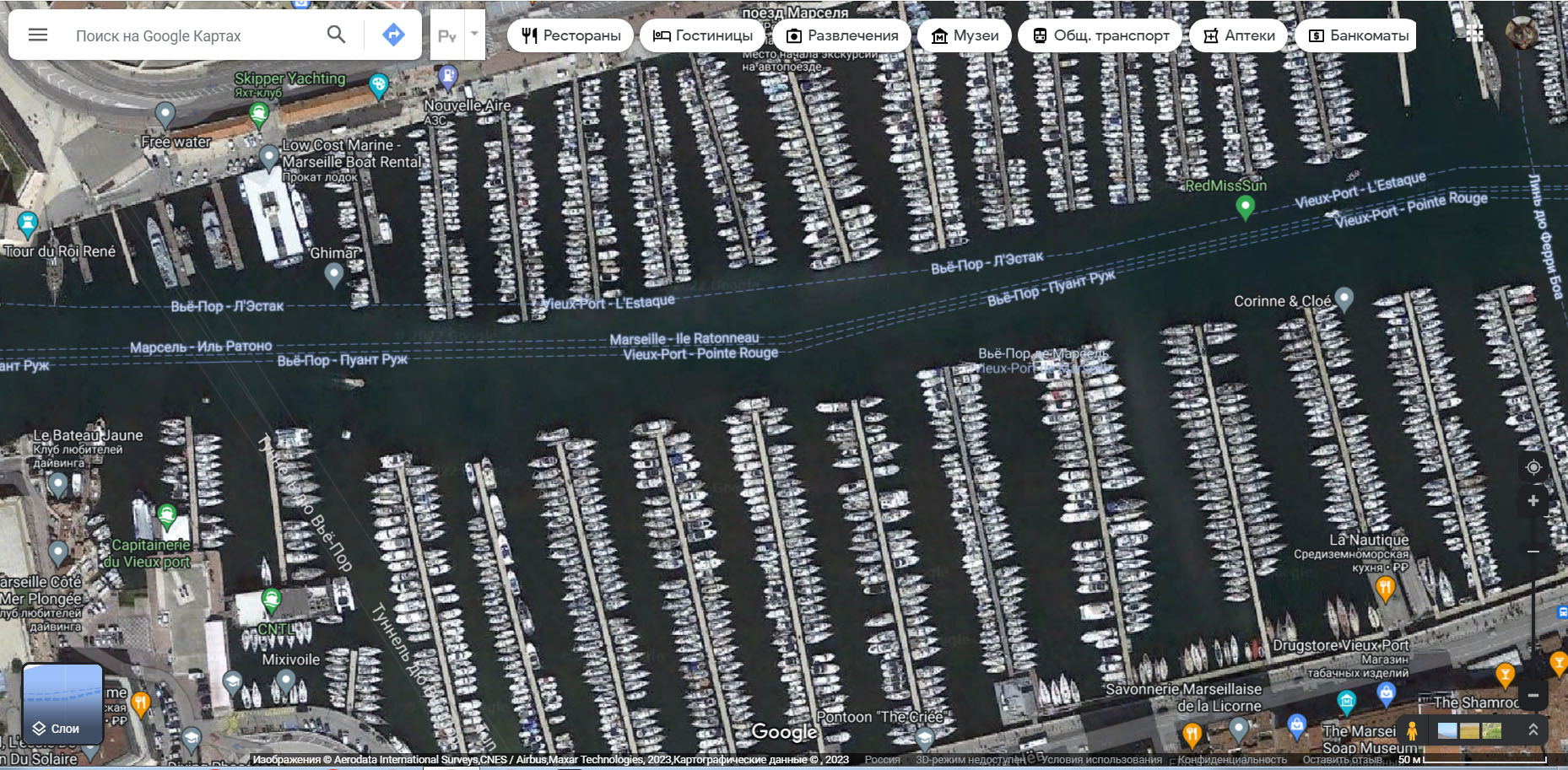The width and height of the screenshot is (1568, 770).
Task: Open the Le Bateau Jaune pin
Action: [58, 484]
